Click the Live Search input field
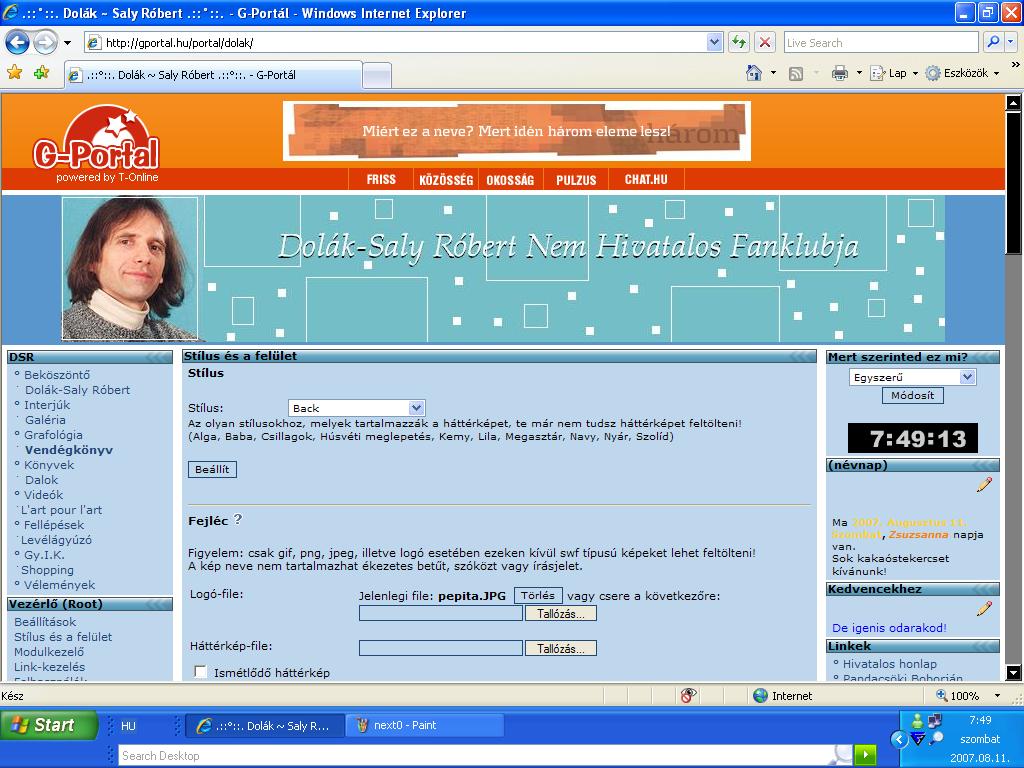Viewport: 1024px width, 768px height. (880, 42)
